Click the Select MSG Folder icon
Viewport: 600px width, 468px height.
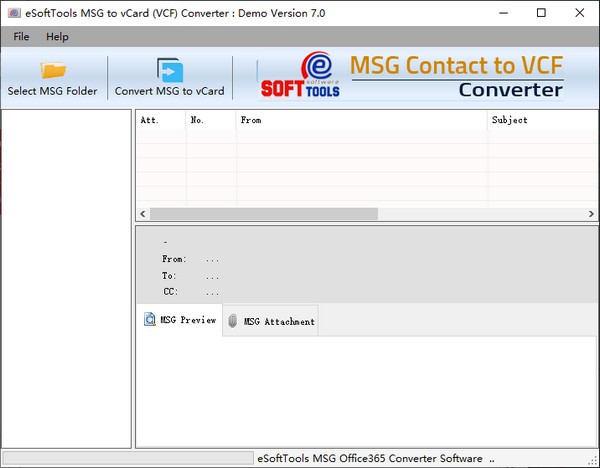(52, 71)
